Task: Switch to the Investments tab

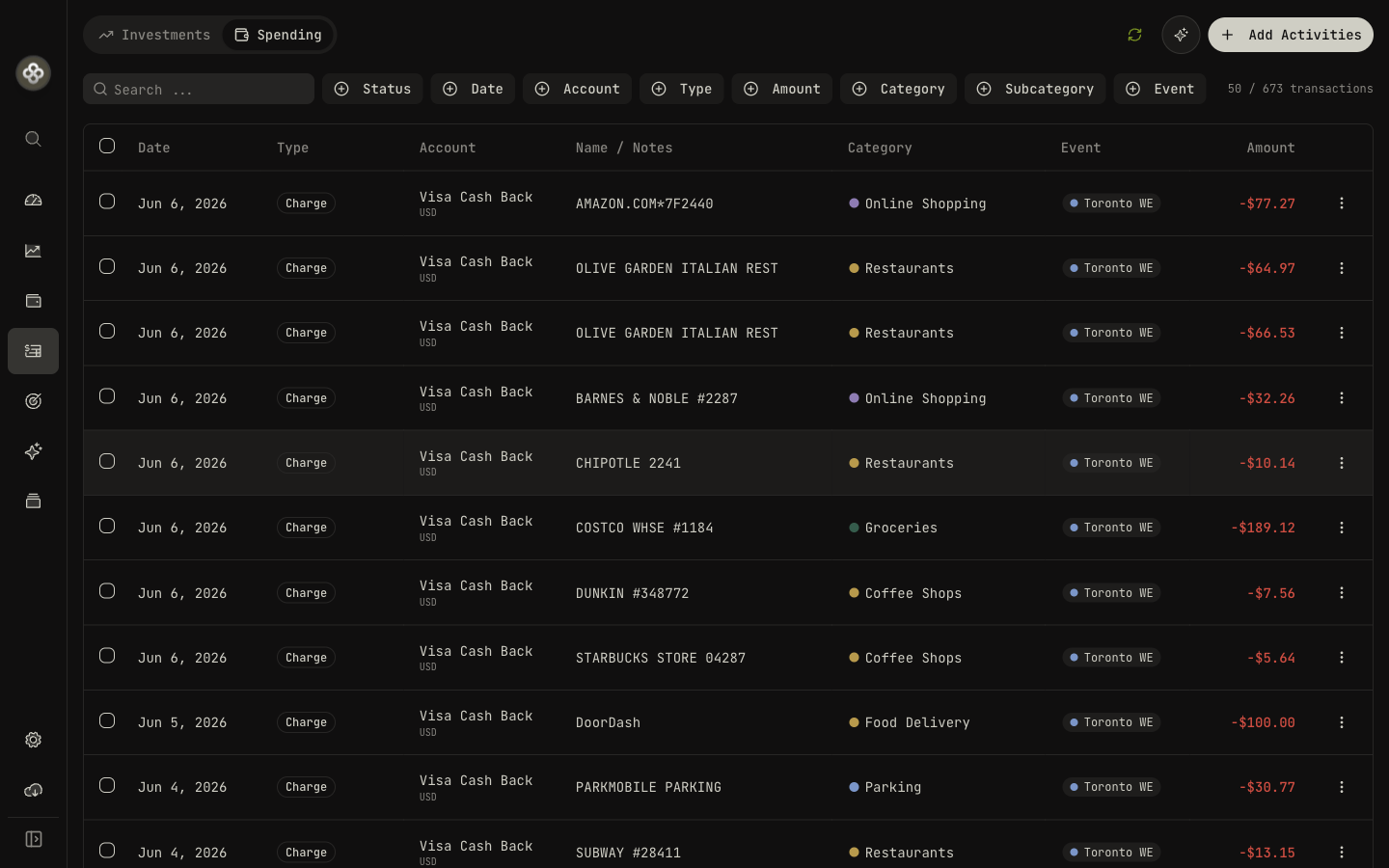Action: [154, 35]
